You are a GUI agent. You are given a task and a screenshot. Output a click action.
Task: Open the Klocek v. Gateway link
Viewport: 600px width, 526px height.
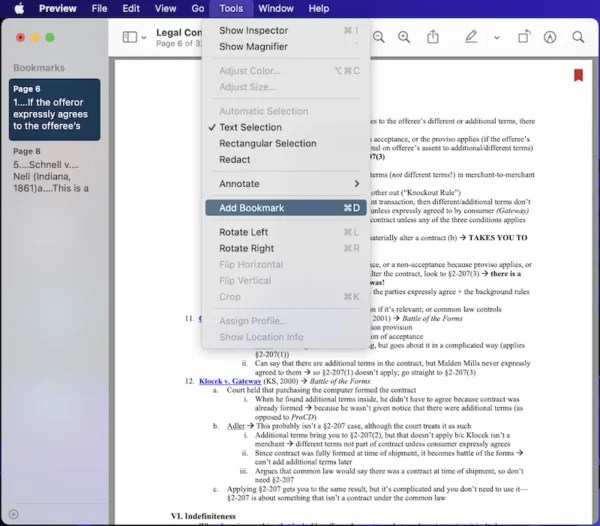point(230,381)
